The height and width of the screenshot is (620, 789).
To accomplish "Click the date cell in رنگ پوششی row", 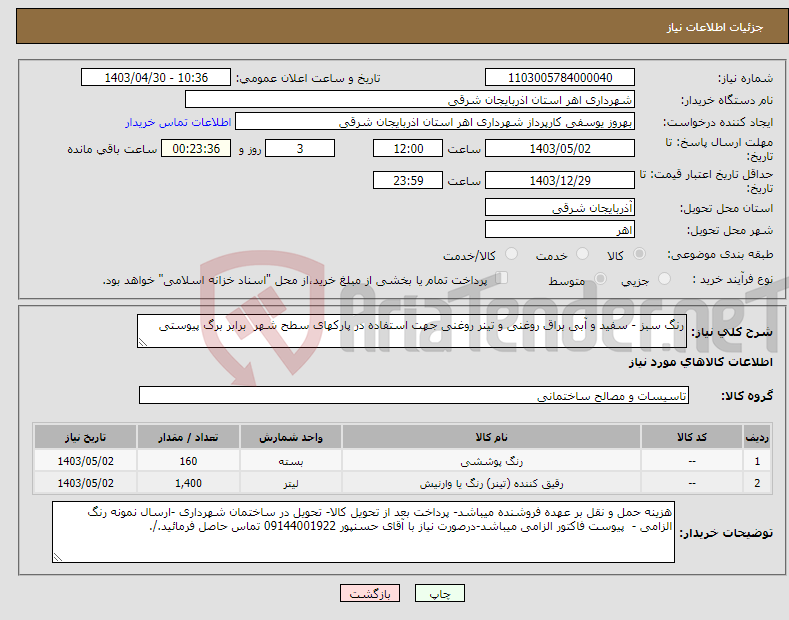I will tap(86, 461).
